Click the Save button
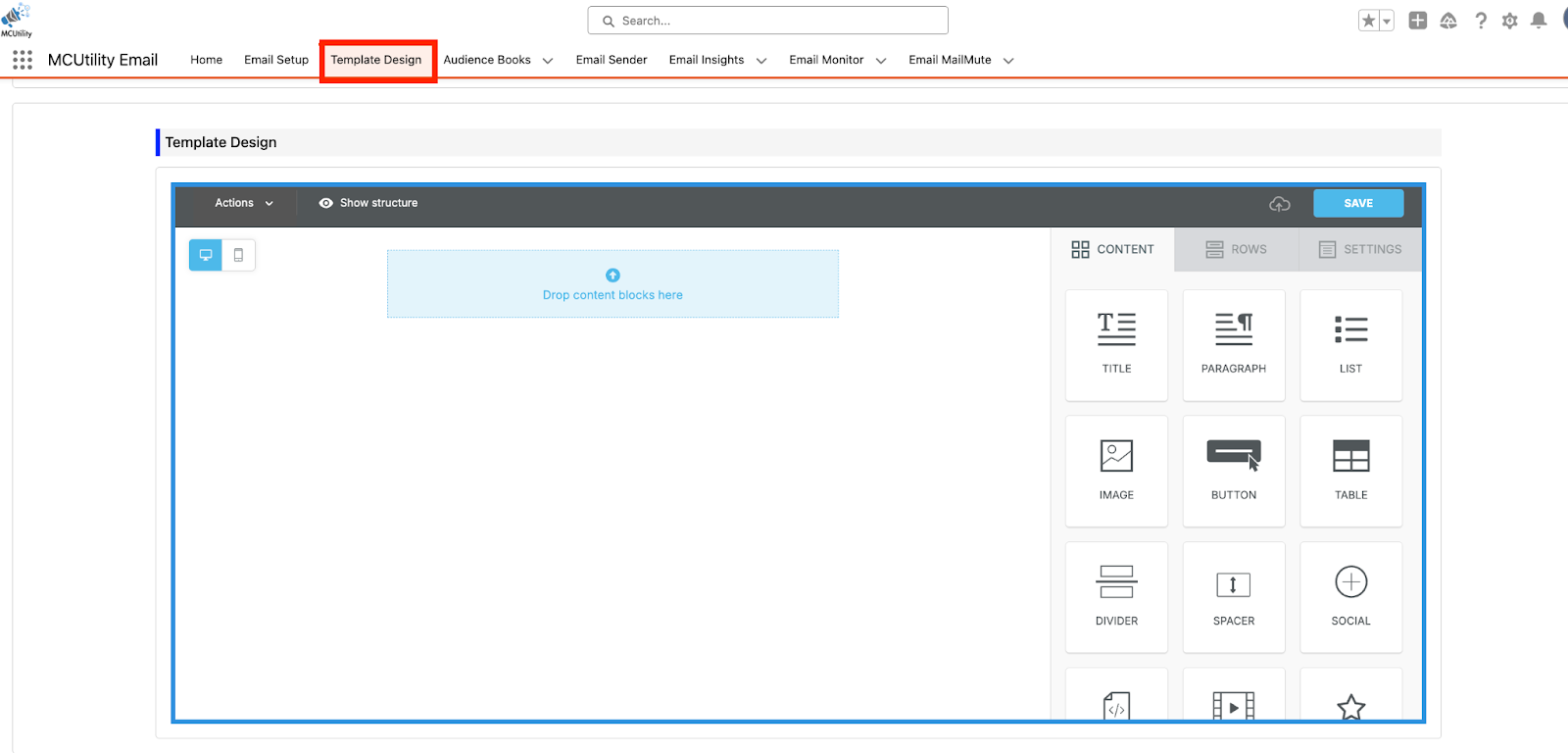 [1358, 203]
